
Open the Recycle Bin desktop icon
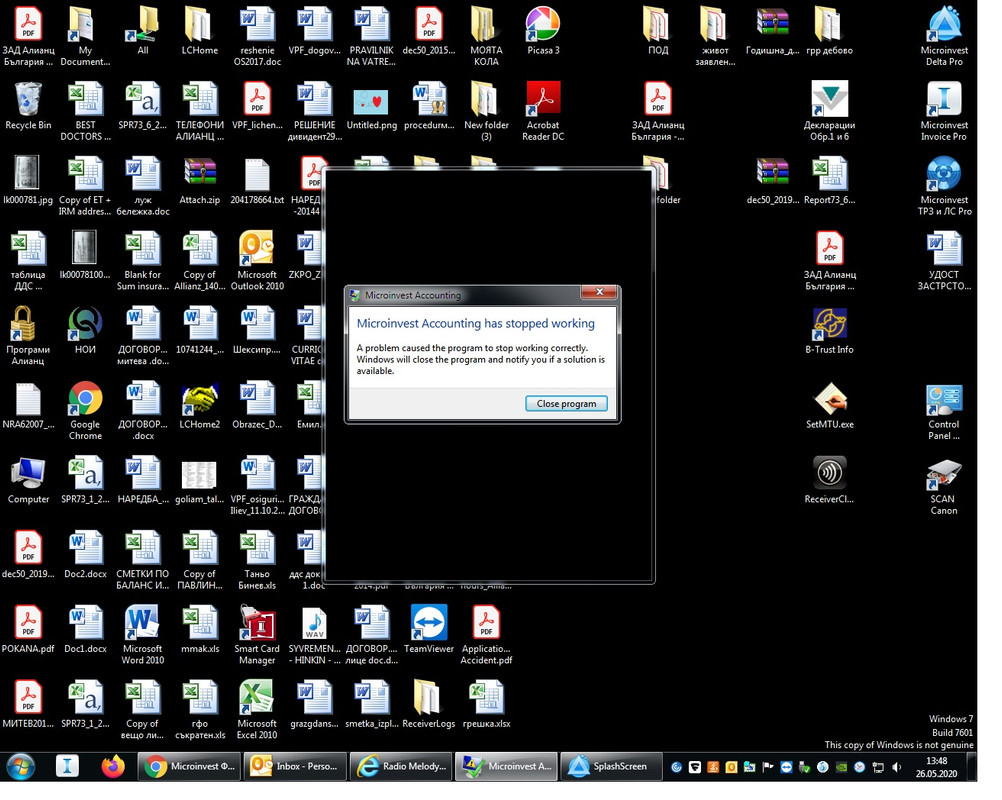click(28, 107)
